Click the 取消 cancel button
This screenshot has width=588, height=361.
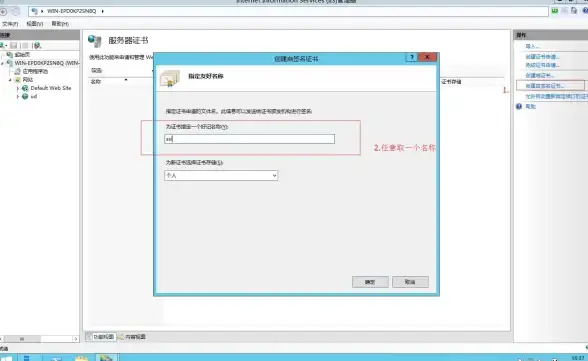(x=410, y=282)
